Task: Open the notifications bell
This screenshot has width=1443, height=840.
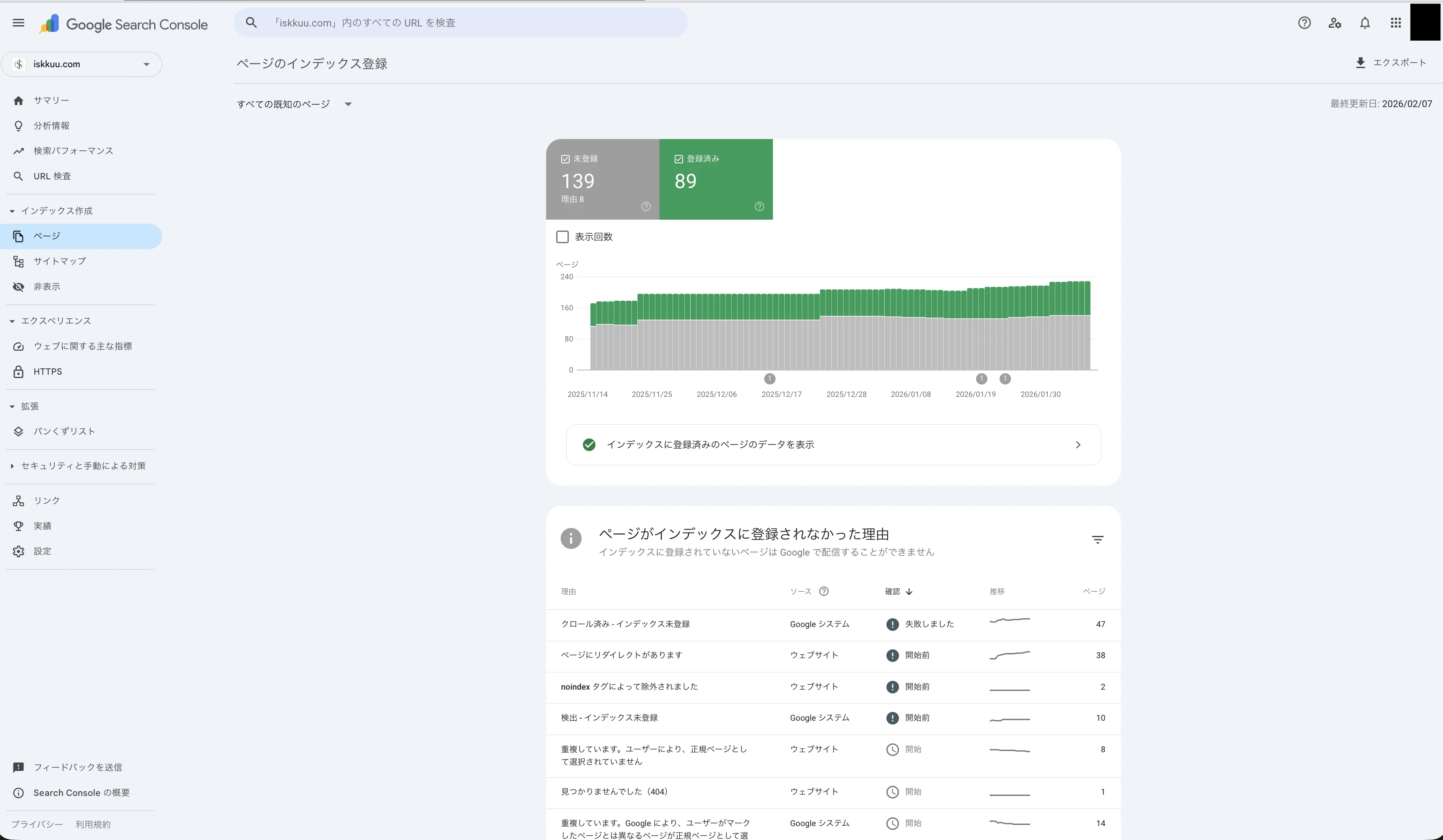Action: (x=1365, y=23)
